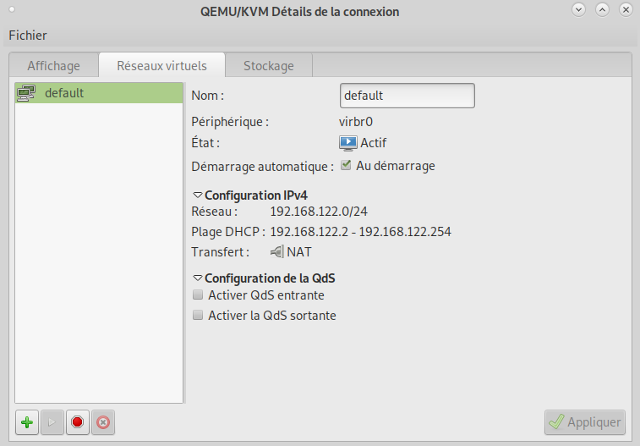Viewport: 640px width, 446px height.
Task: Toggle the Au démarrage autostart checkbox
Action: (x=346, y=165)
